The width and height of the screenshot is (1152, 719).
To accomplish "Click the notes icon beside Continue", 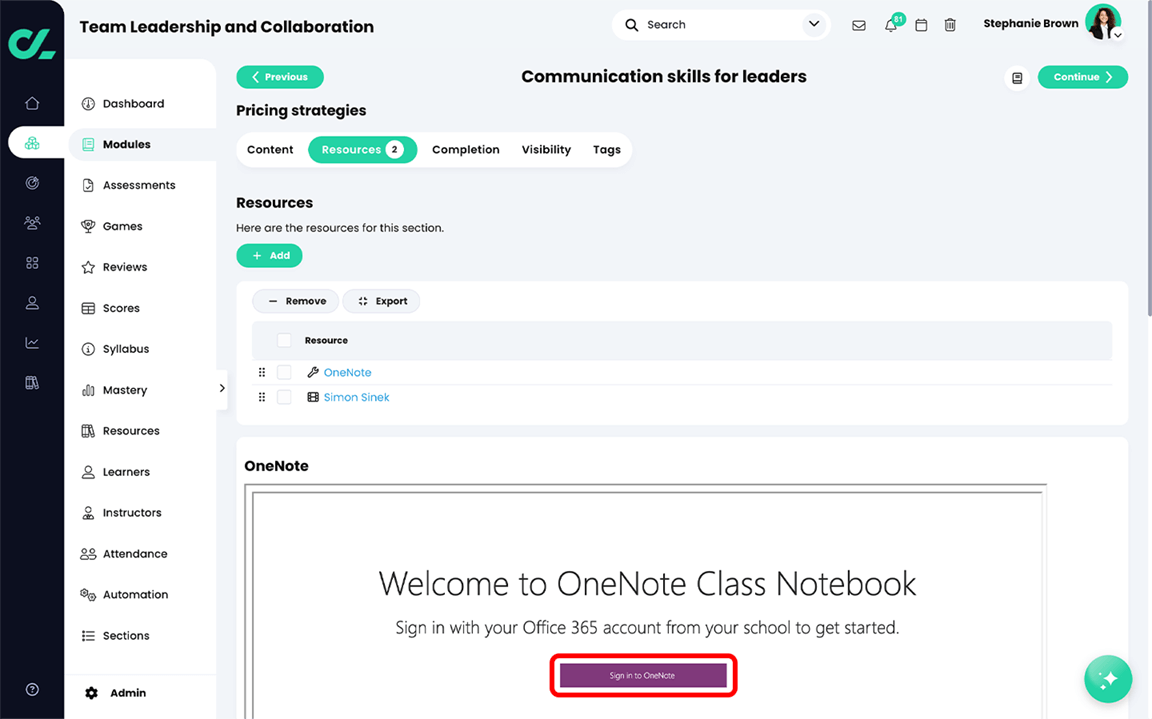I will click(1017, 77).
